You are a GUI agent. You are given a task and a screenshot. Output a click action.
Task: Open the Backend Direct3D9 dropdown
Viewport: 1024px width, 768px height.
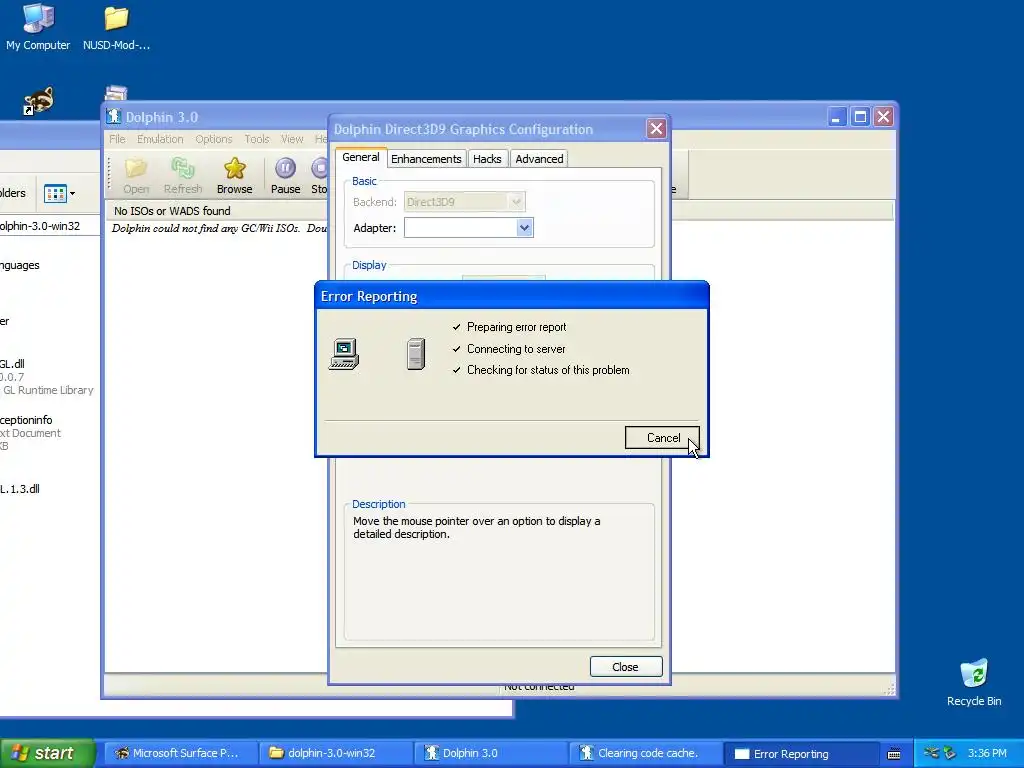[516, 202]
